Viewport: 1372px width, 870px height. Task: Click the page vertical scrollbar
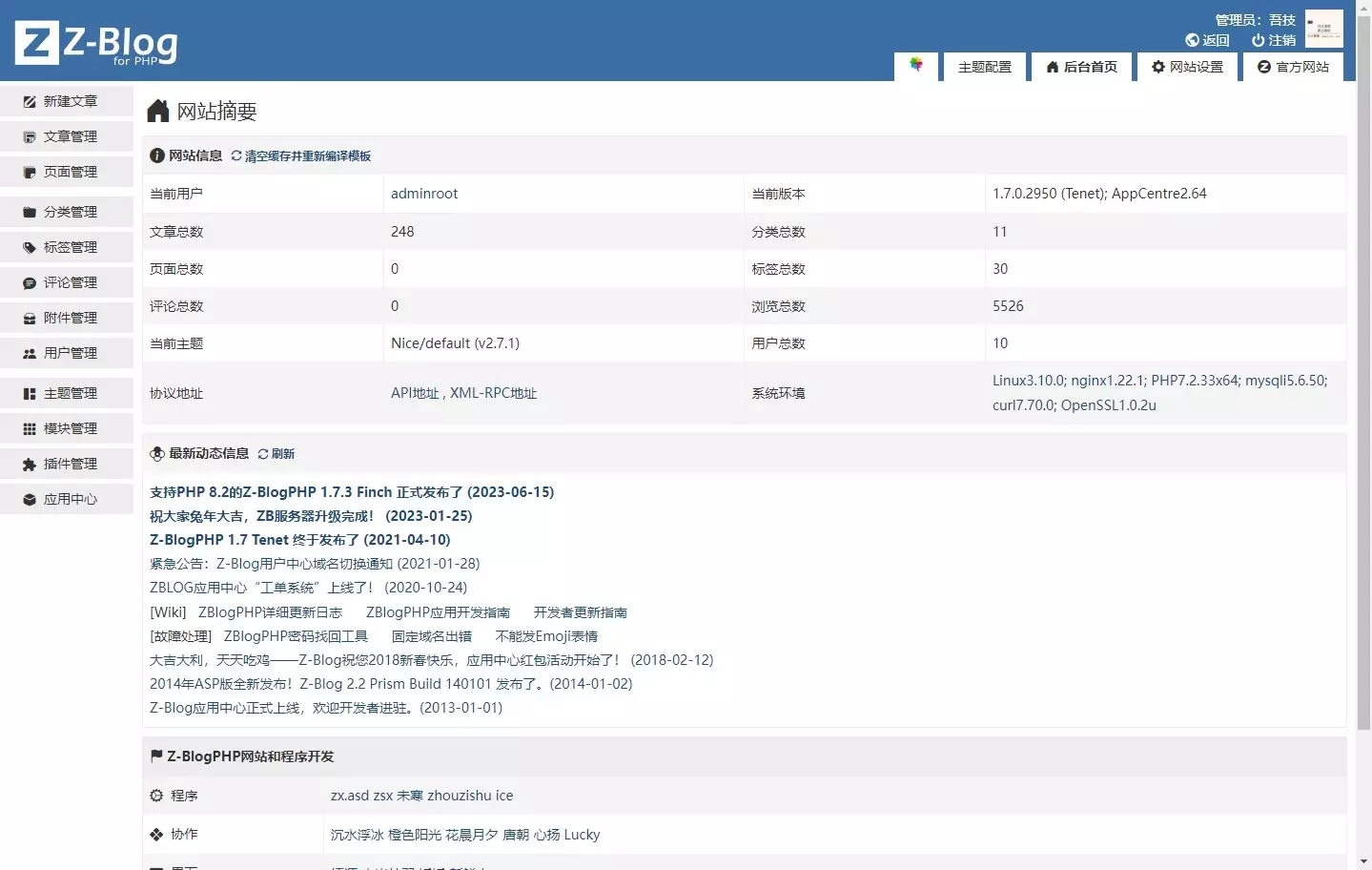1363,372
